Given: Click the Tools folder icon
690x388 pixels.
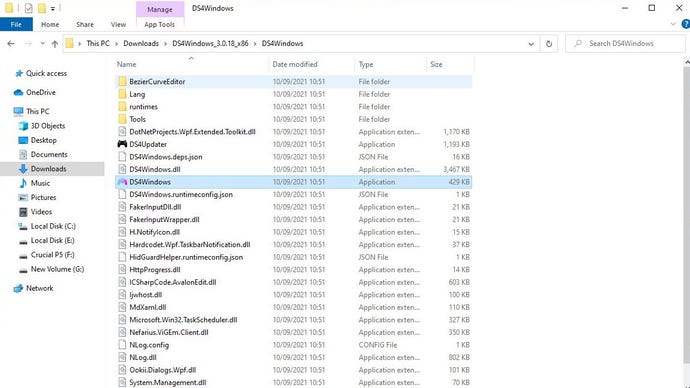Looking at the screenshot, I should click(122, 119).
